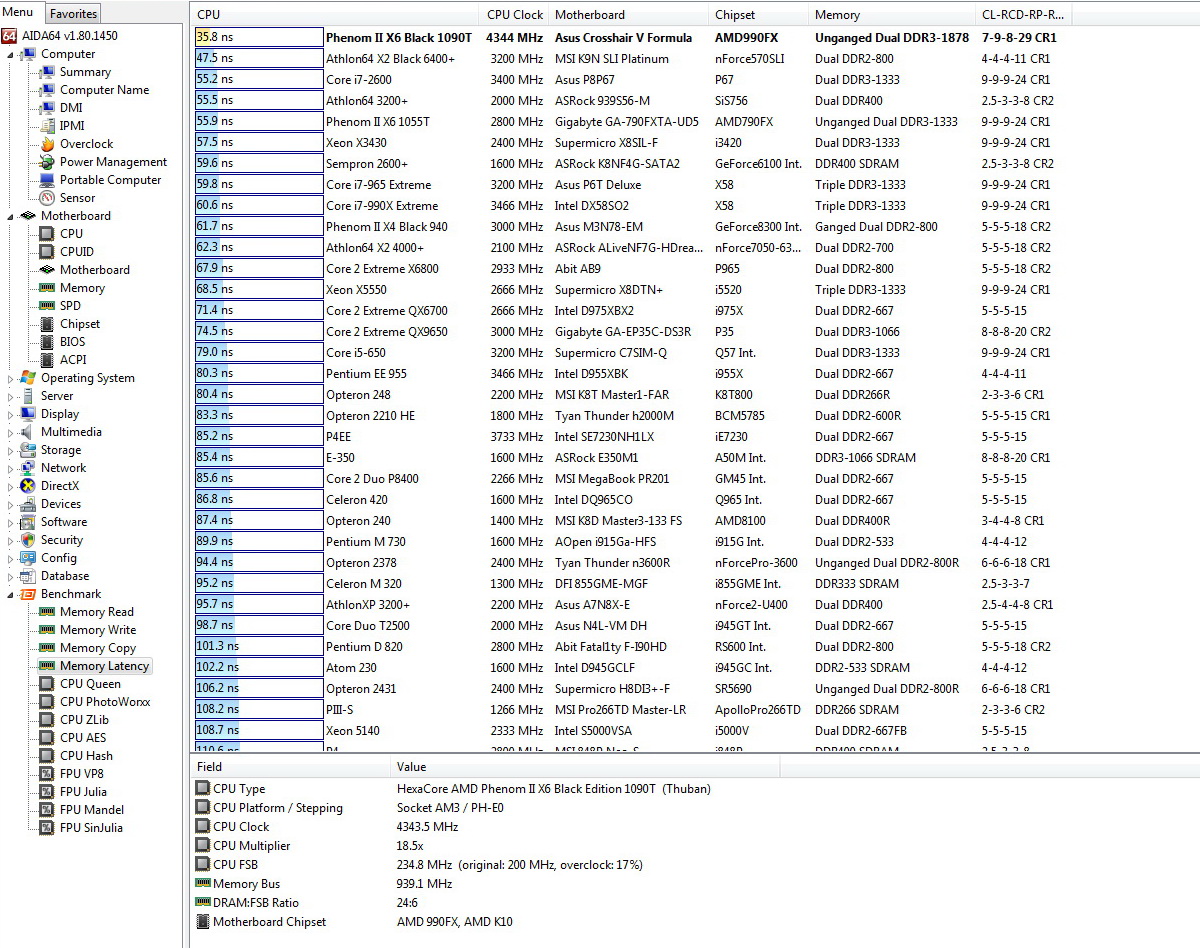Select the Computer Name icon
The width and height of the screenshot is (1200, 948).
(46, 90)
